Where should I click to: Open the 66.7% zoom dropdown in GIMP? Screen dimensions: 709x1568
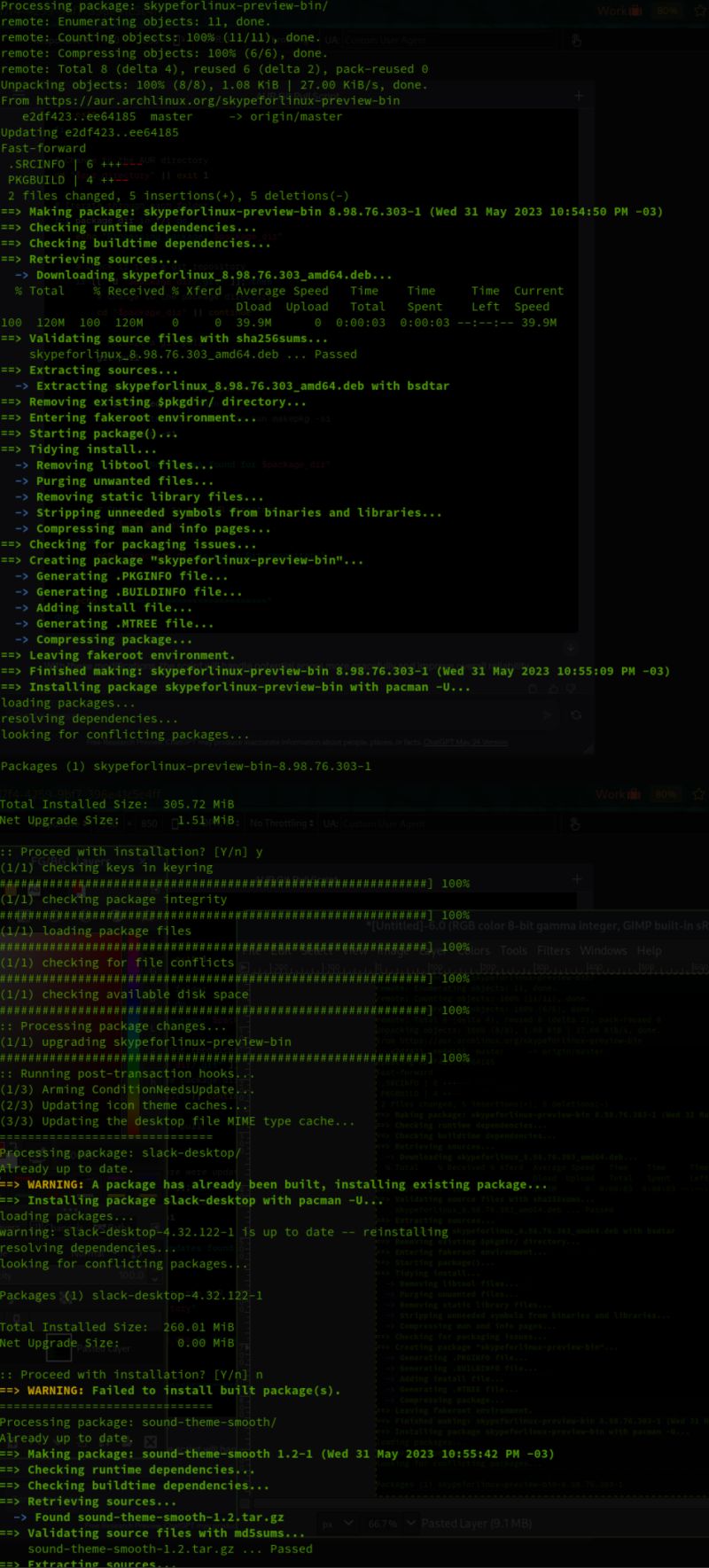(393, 1523)
